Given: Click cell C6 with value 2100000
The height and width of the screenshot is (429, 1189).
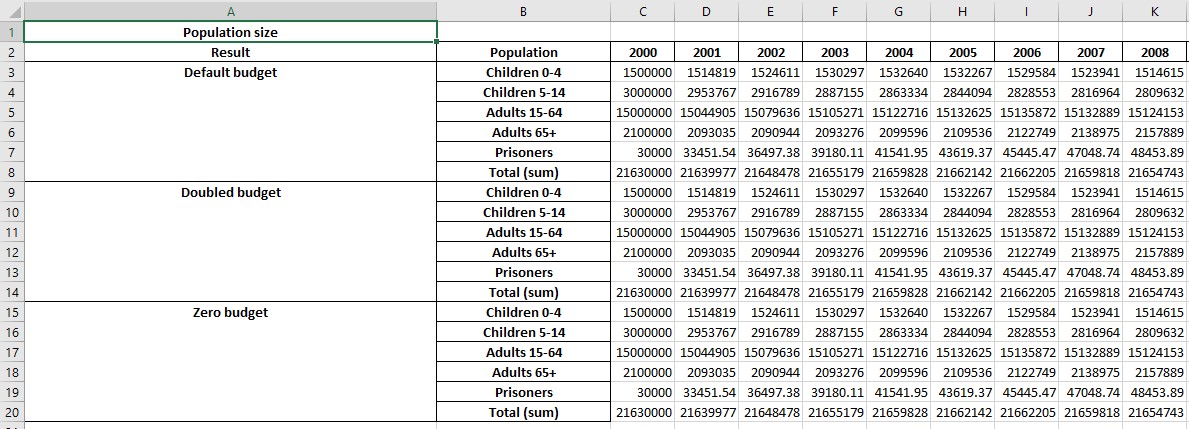Looking at the screenshot, I should click(642, 133).
